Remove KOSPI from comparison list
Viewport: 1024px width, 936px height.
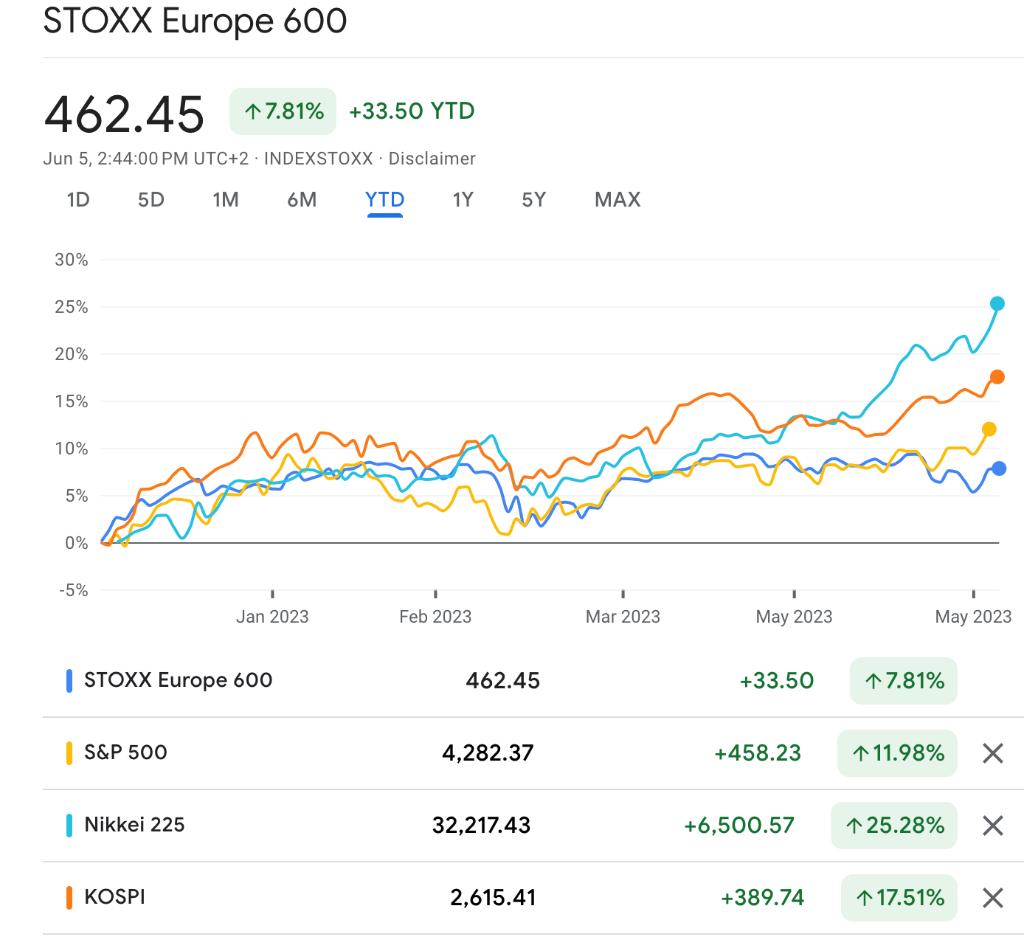[x=992, y=897]
